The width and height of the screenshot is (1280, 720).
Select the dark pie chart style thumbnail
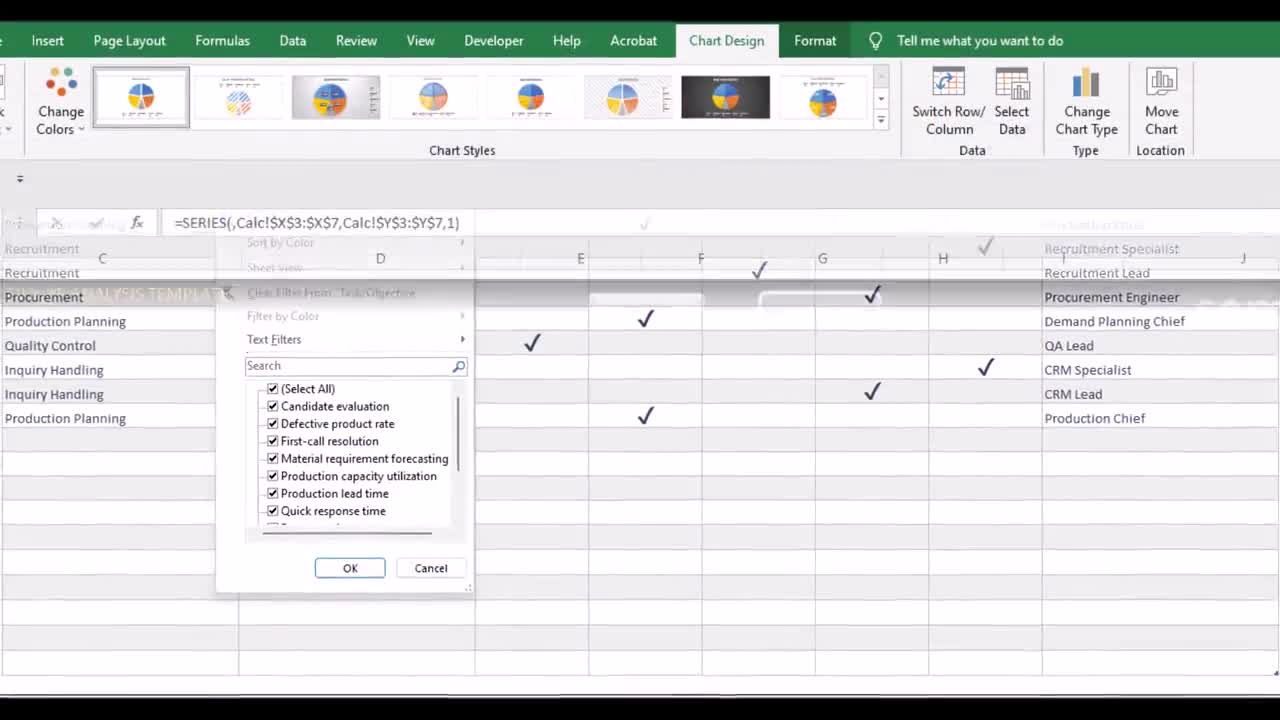[x=725, y=96]
